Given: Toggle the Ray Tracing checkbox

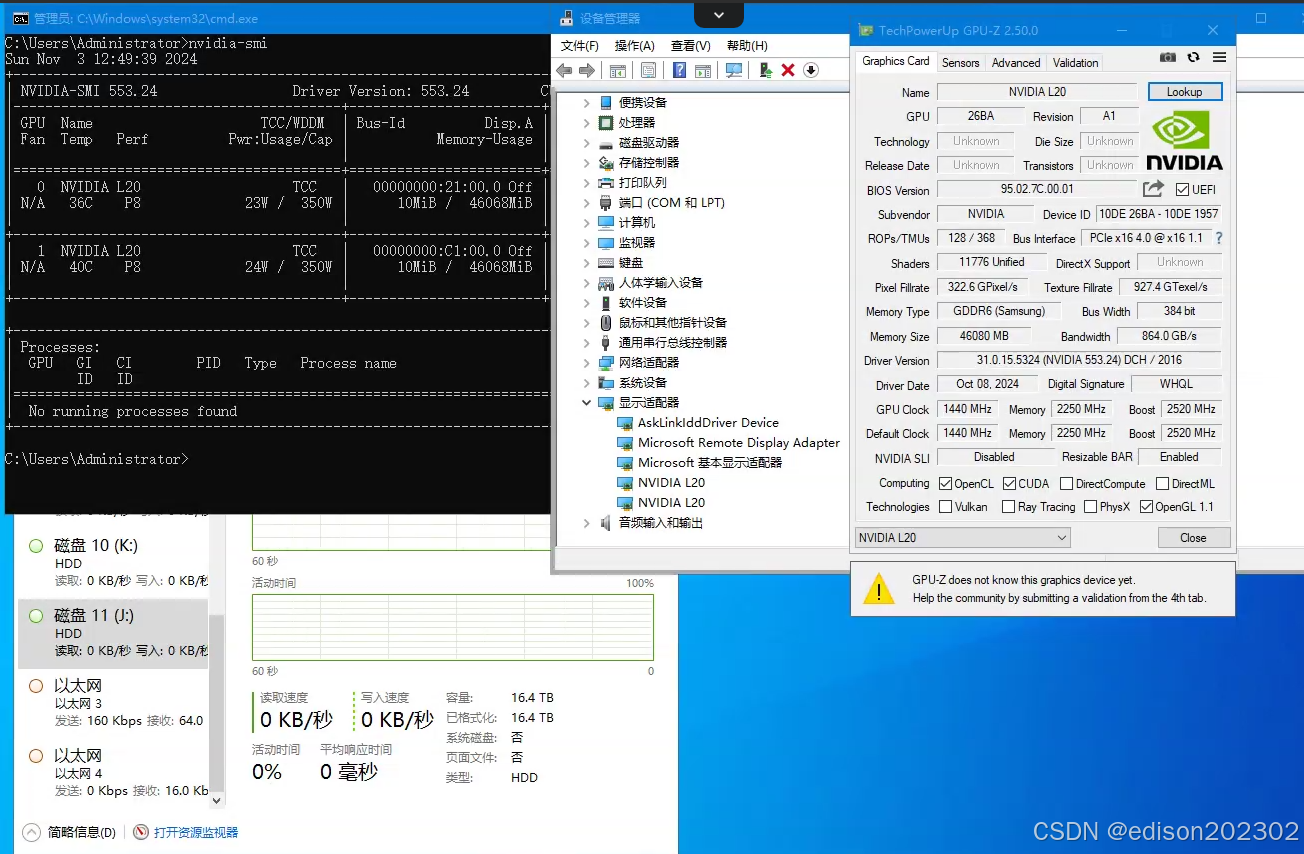Looking at the screenshot, I should click(x=1008, y=507).
